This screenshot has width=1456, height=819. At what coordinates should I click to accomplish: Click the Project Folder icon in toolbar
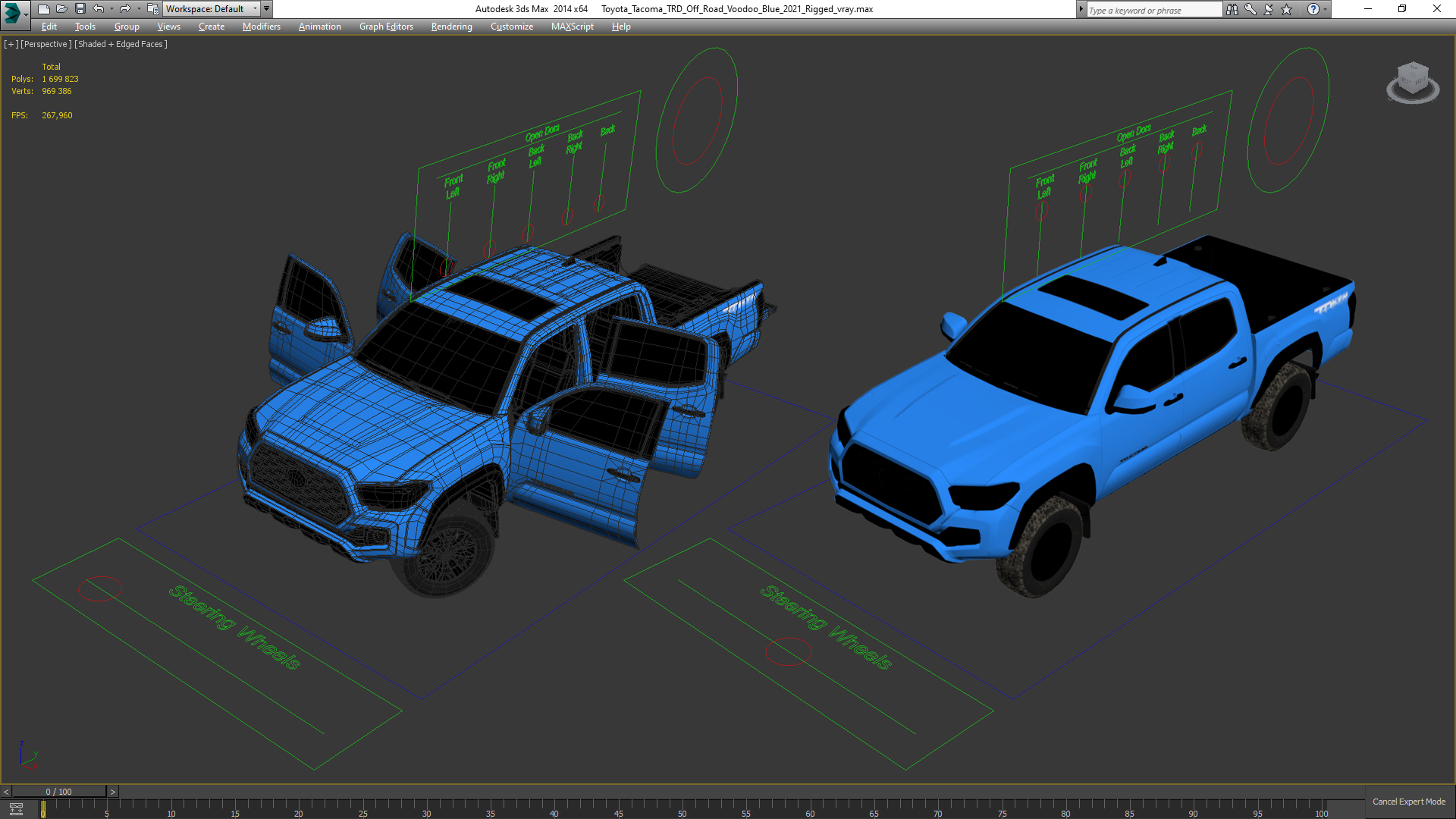[x=152, y=9]
